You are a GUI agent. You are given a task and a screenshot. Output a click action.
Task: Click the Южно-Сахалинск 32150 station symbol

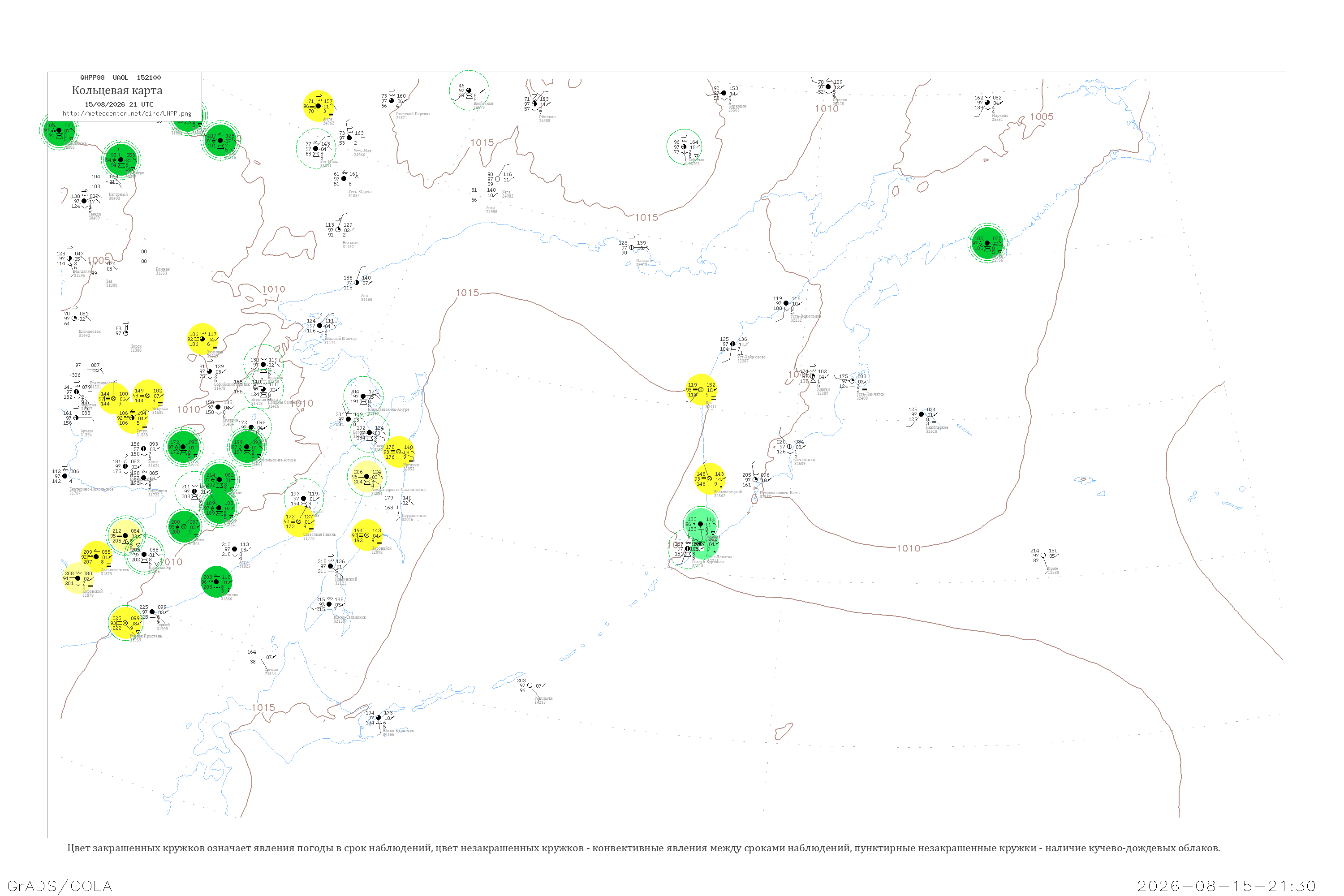click(329, 604)
